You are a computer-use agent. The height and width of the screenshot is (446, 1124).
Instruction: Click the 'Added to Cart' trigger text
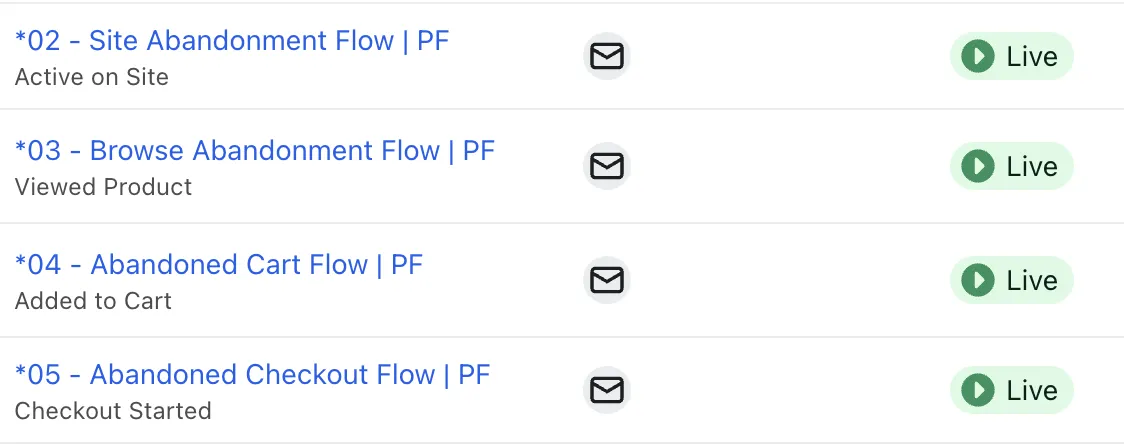(94, 301)
